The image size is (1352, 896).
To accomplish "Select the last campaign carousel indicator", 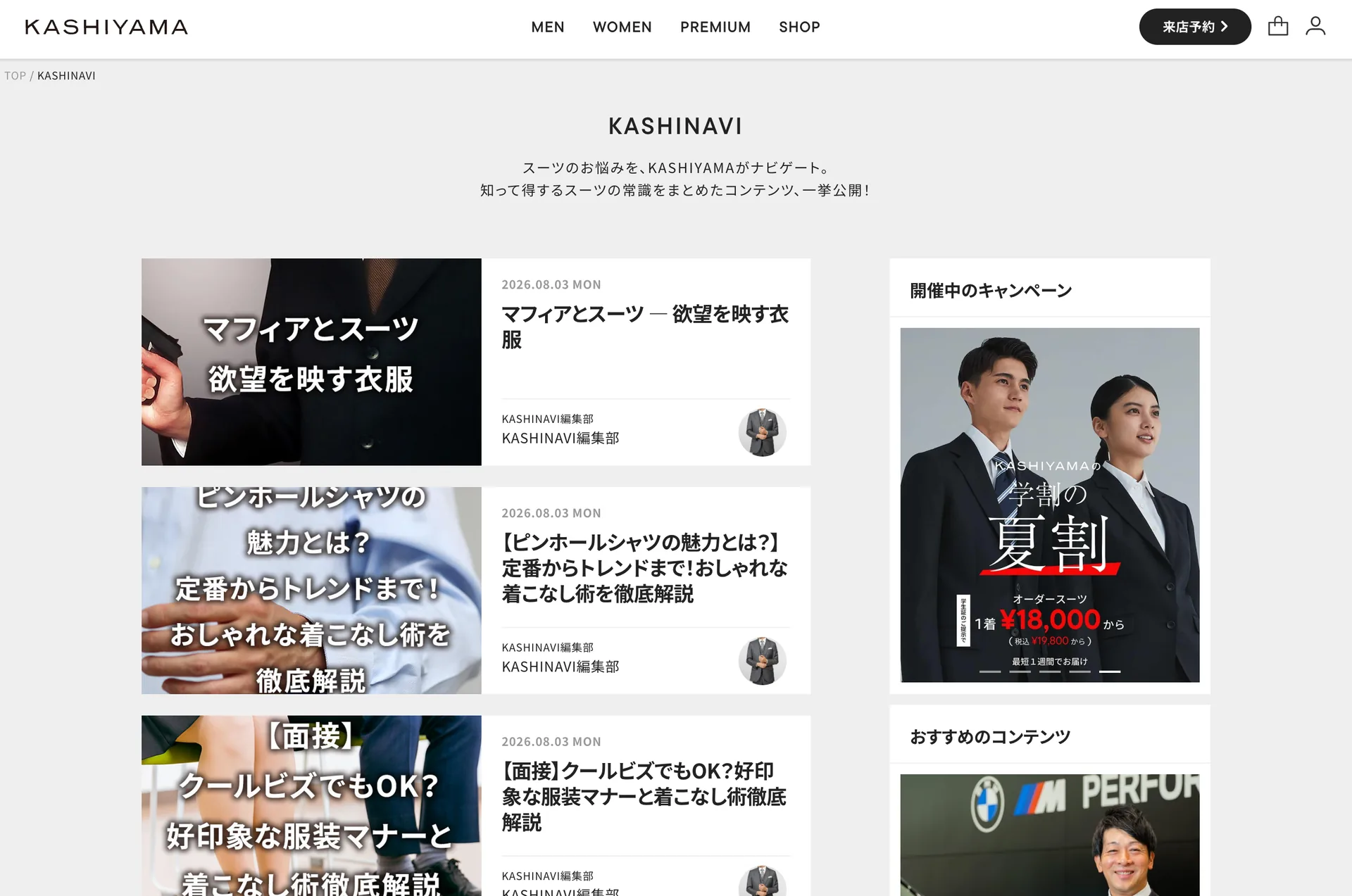I will point(1110,671).
